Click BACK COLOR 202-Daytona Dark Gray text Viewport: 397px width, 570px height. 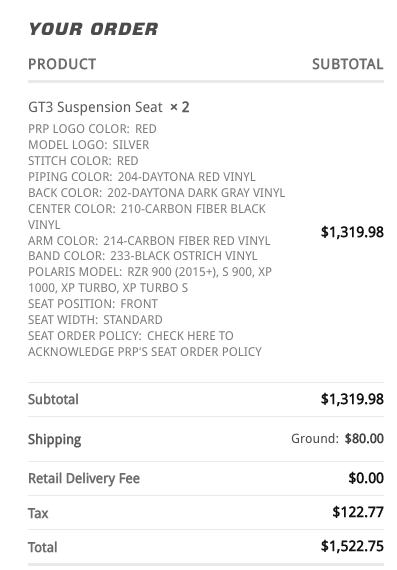coord(157,193)
